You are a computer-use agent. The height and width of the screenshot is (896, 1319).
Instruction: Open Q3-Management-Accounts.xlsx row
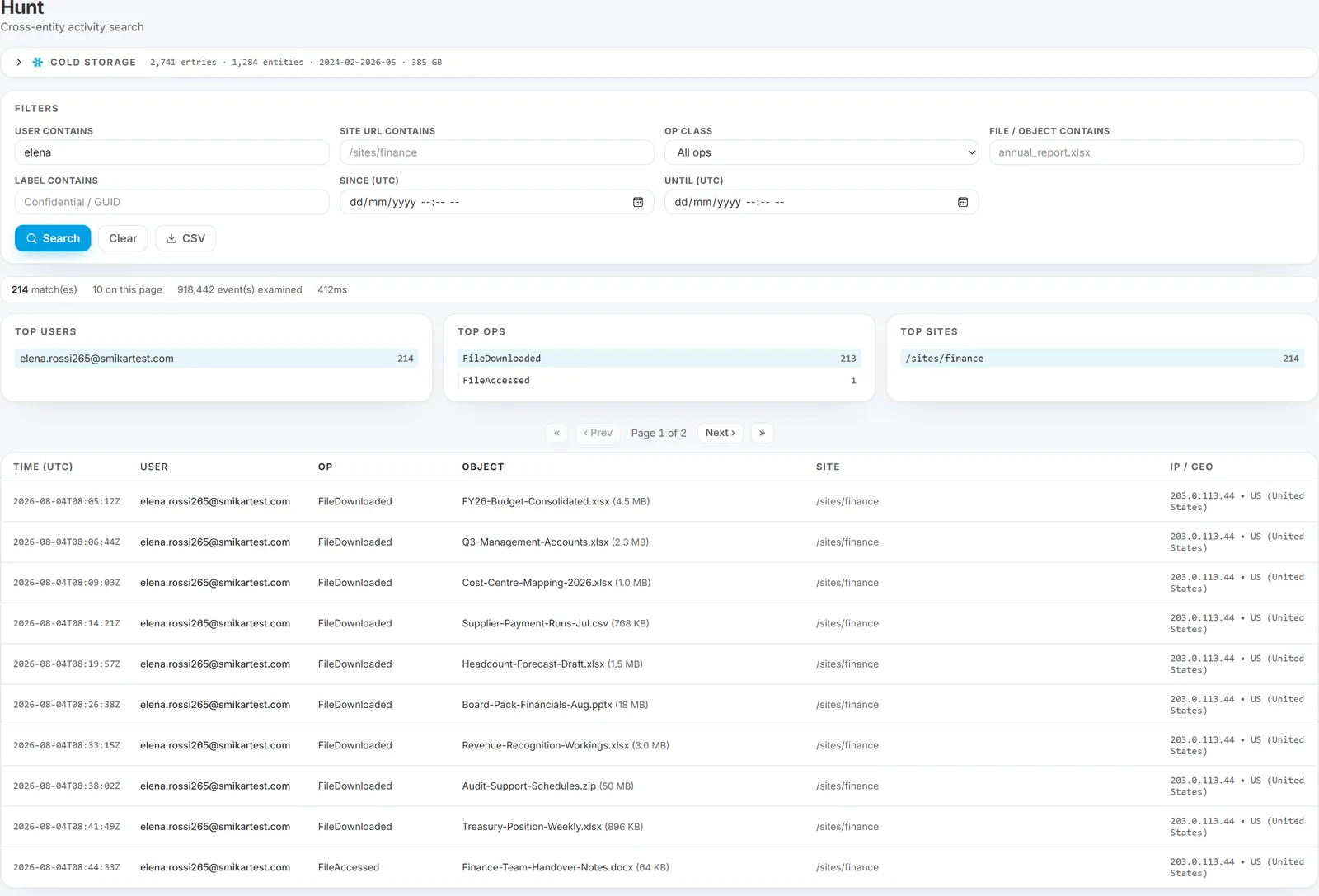pos(659,542)
